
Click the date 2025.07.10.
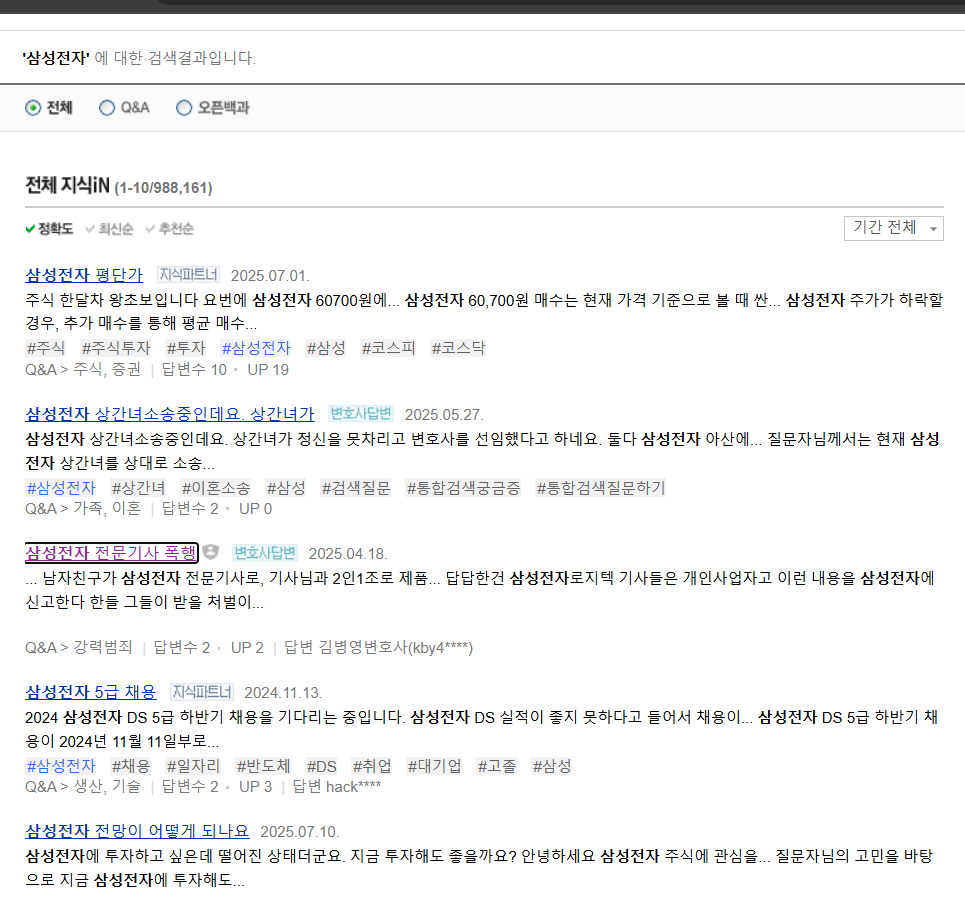click(x=300, y=832)
